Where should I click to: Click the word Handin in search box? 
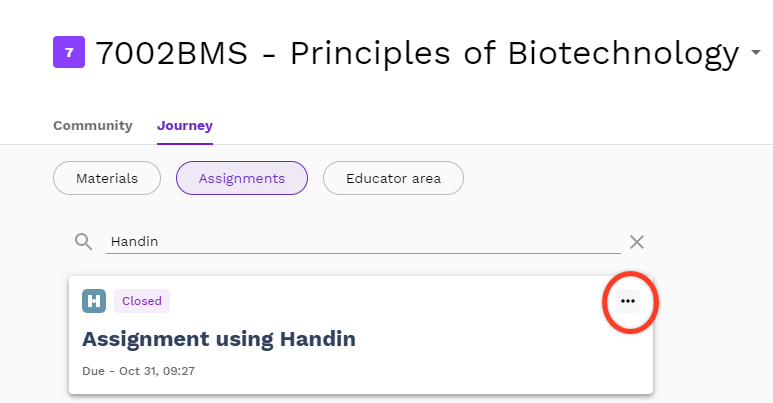coord(135,241)
